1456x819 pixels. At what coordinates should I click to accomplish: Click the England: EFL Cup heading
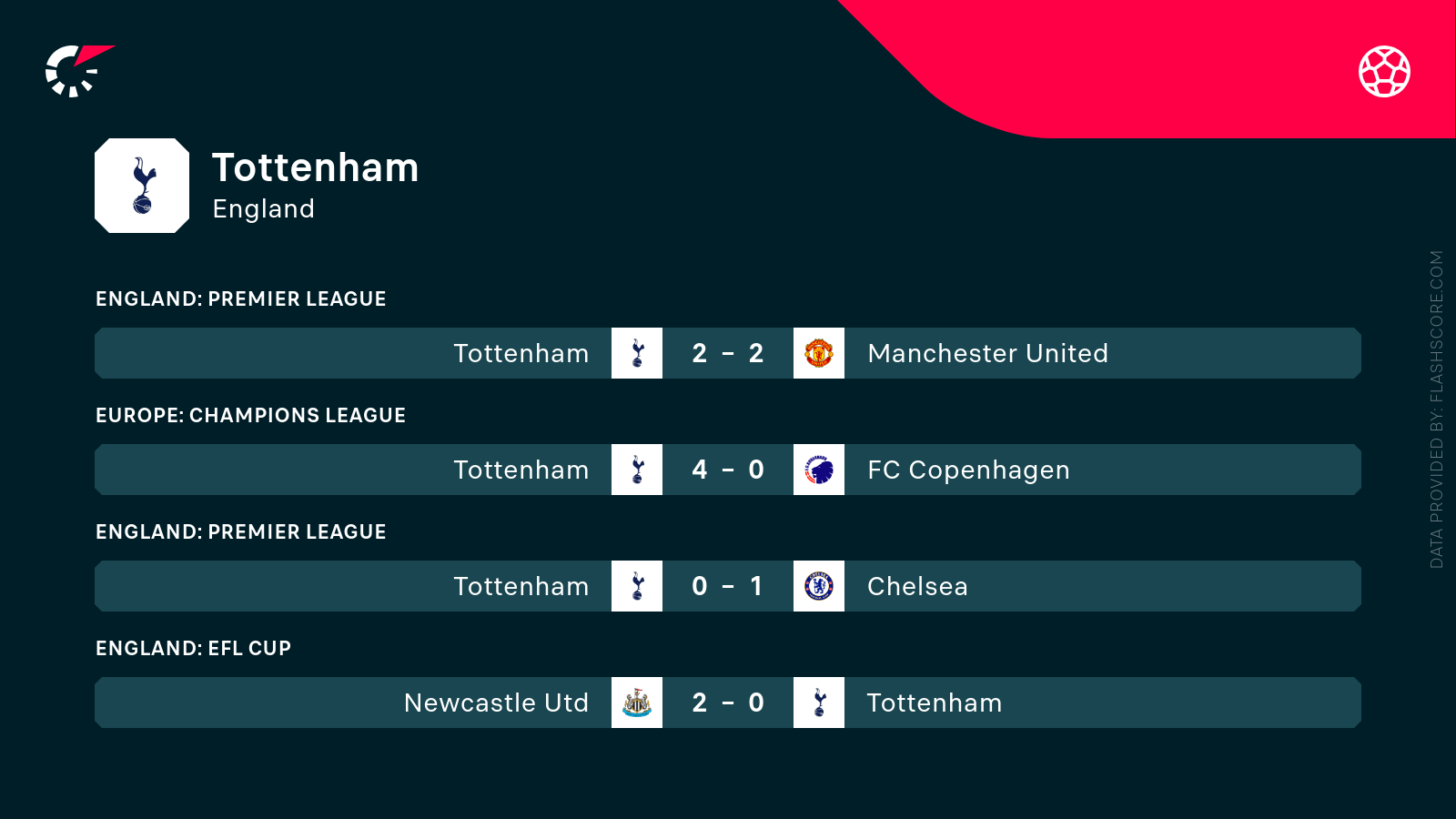193,649
